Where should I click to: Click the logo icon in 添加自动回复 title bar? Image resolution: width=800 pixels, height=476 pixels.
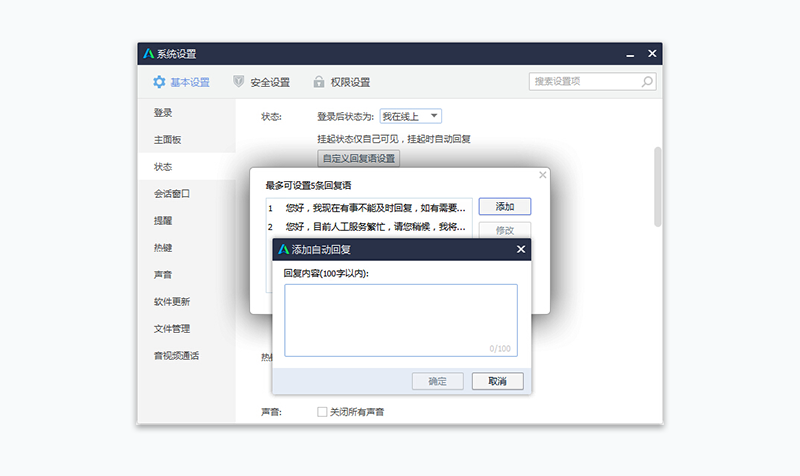point(284,249)
